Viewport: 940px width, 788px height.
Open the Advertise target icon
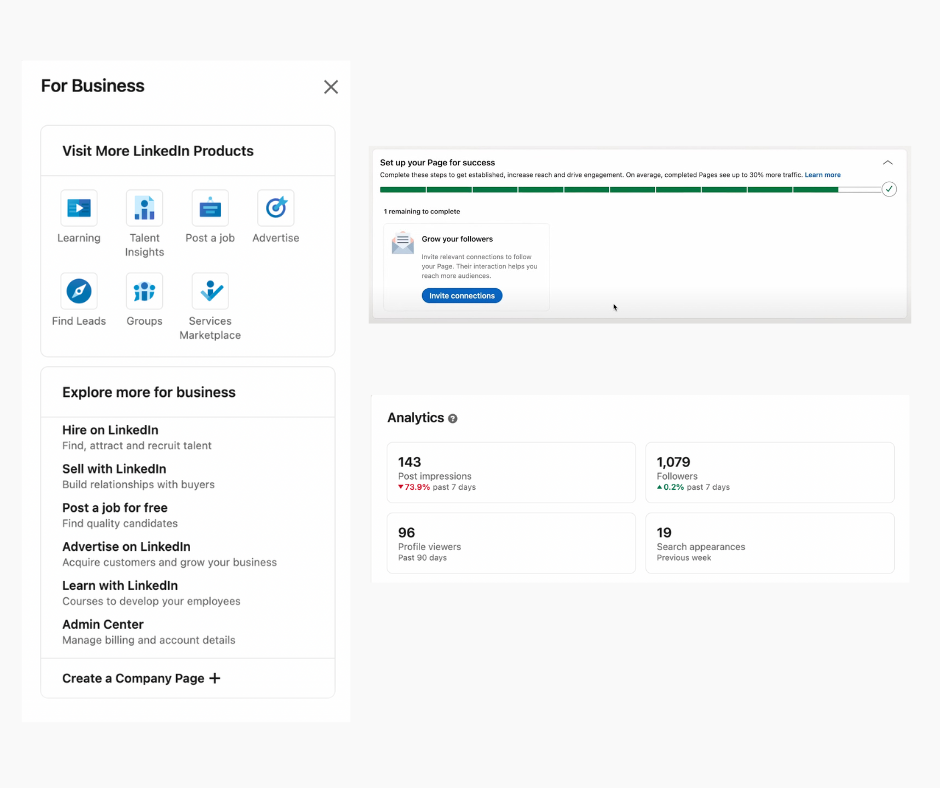click(276, 208)
